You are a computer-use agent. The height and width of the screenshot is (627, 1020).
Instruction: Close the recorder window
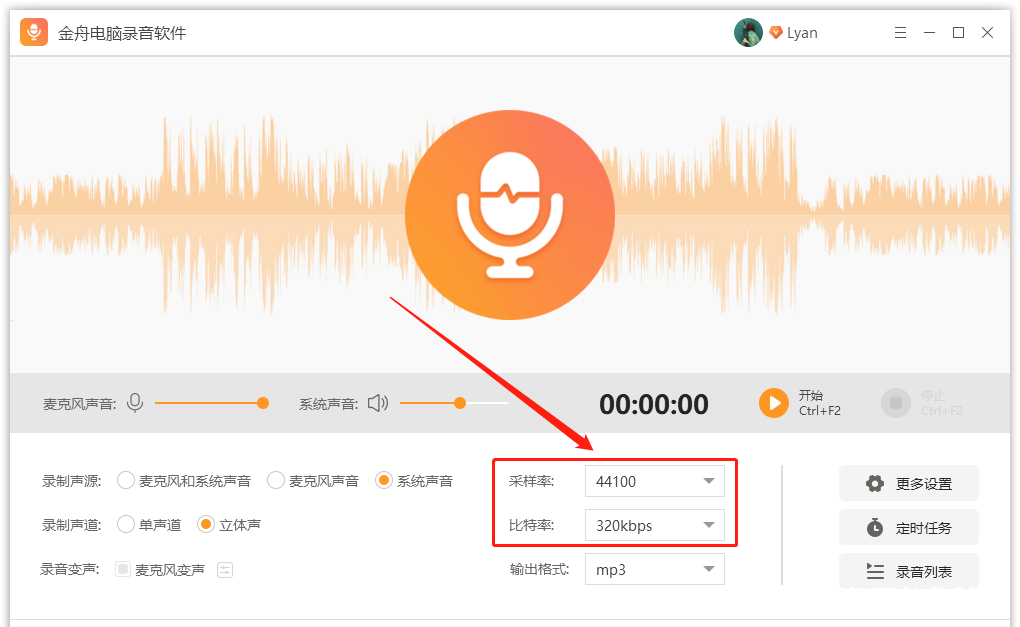click(x=987, y=33)
